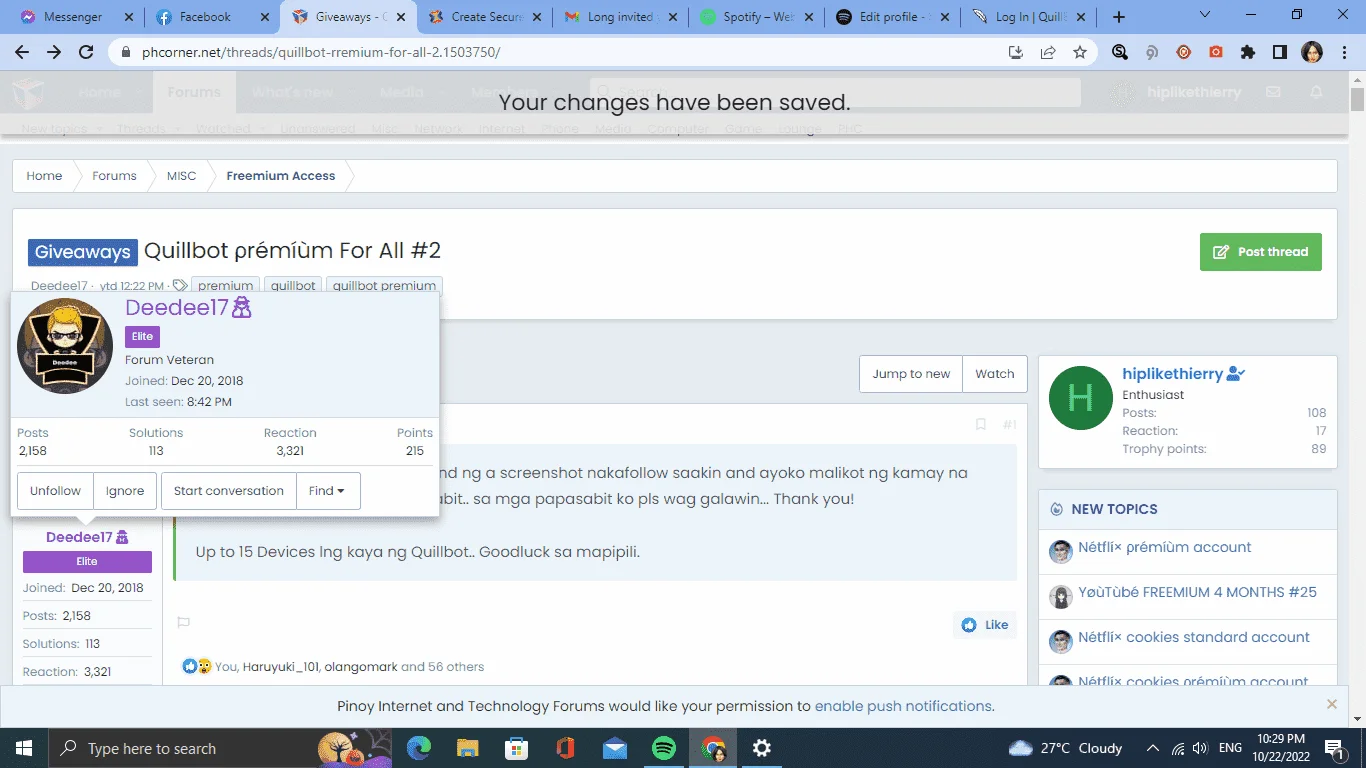Open Microsoft Store from the taskbar

[x=516, y=748]
